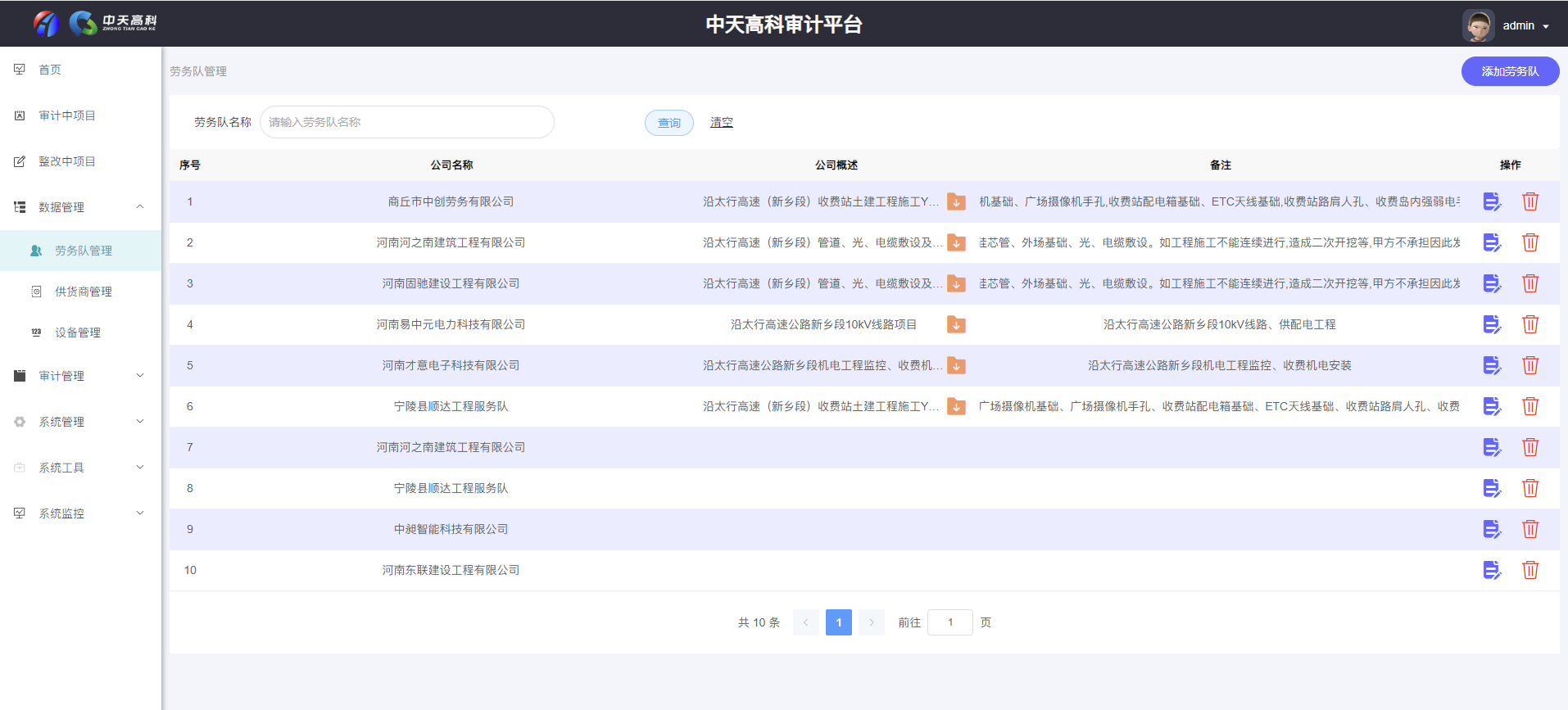Screen dimensions: 1568x710
Task: Delete the row 4 labor team entry
Action: click(1529, 324)
